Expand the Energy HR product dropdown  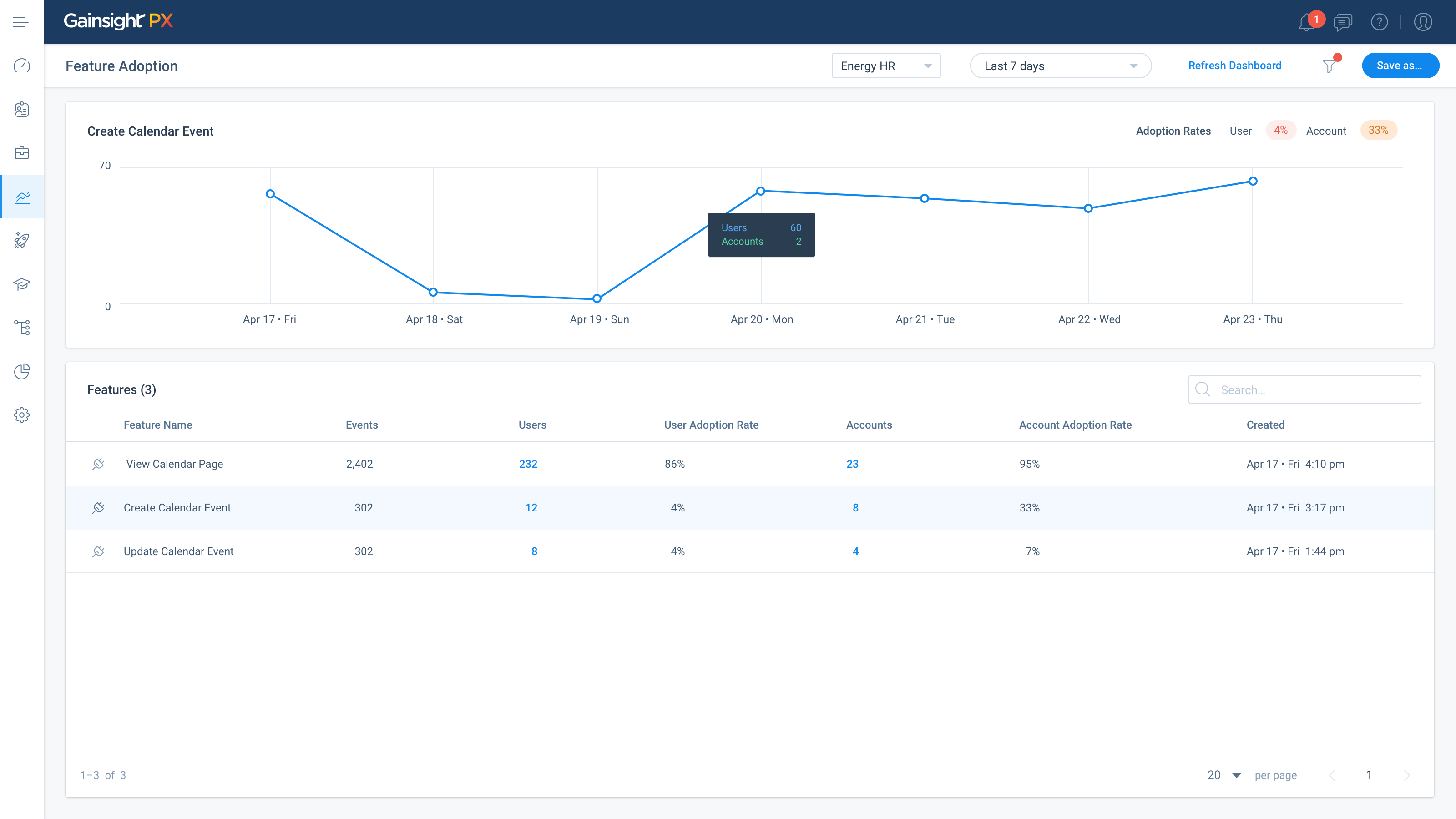click(x=886, y=66)
